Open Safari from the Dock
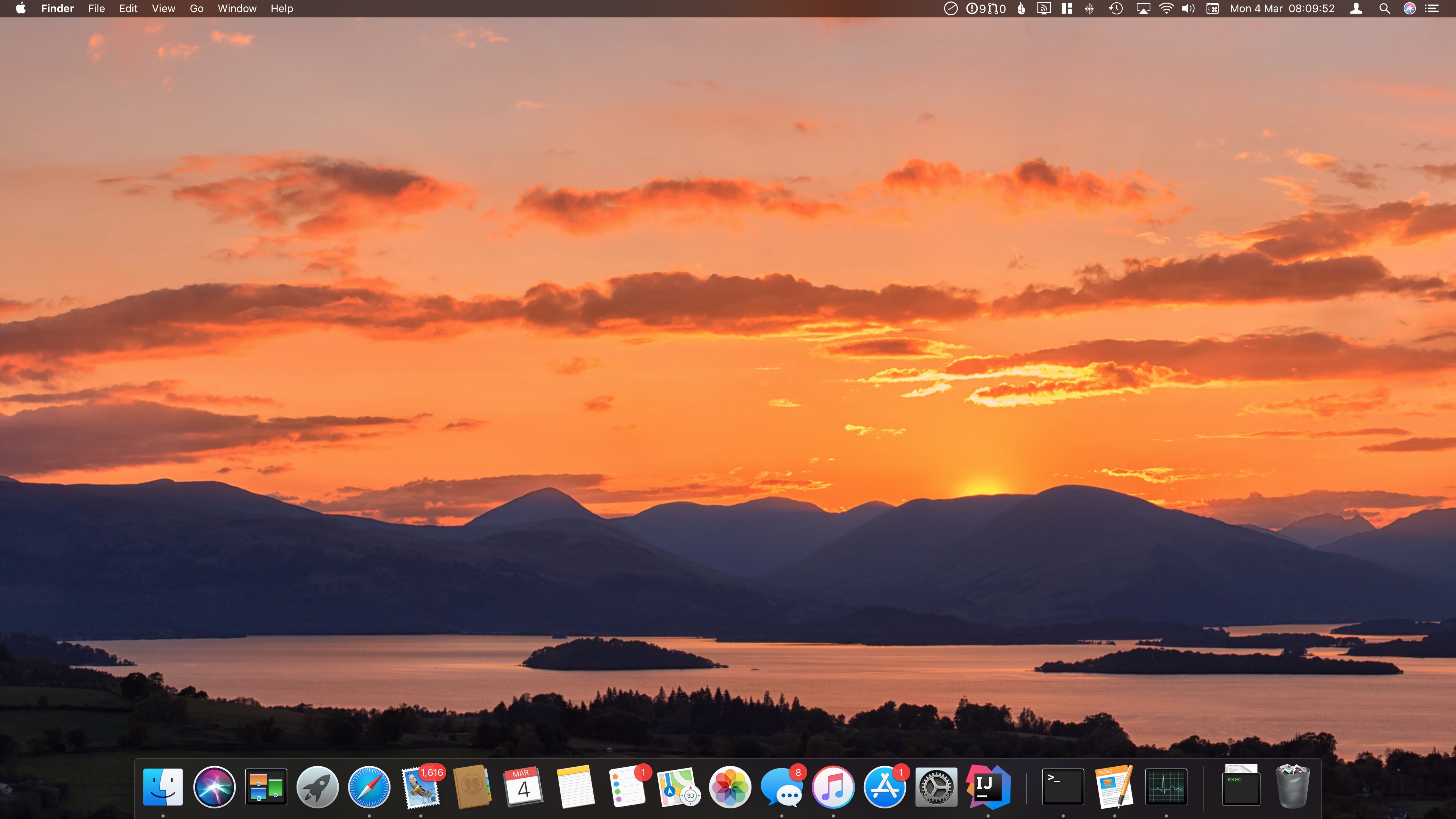The image size is (1456, 819). point(369,787)
